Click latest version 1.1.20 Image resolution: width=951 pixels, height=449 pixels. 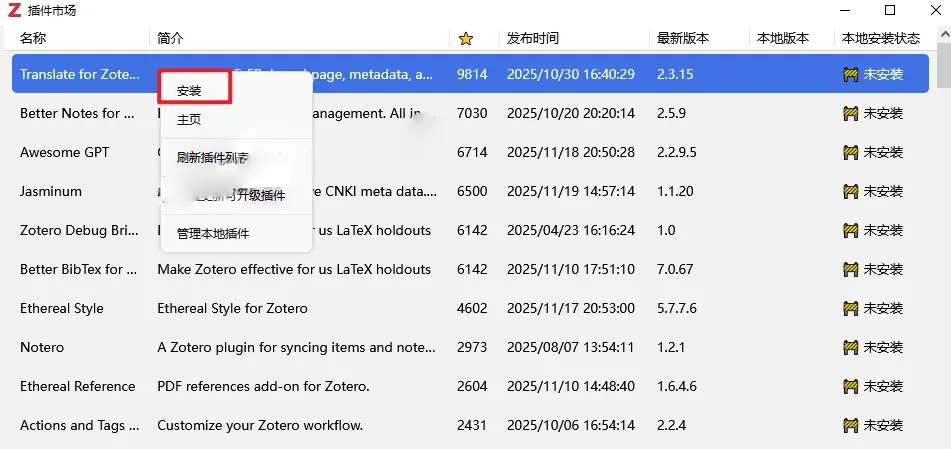pyautogui.click(x=675, y=191)
